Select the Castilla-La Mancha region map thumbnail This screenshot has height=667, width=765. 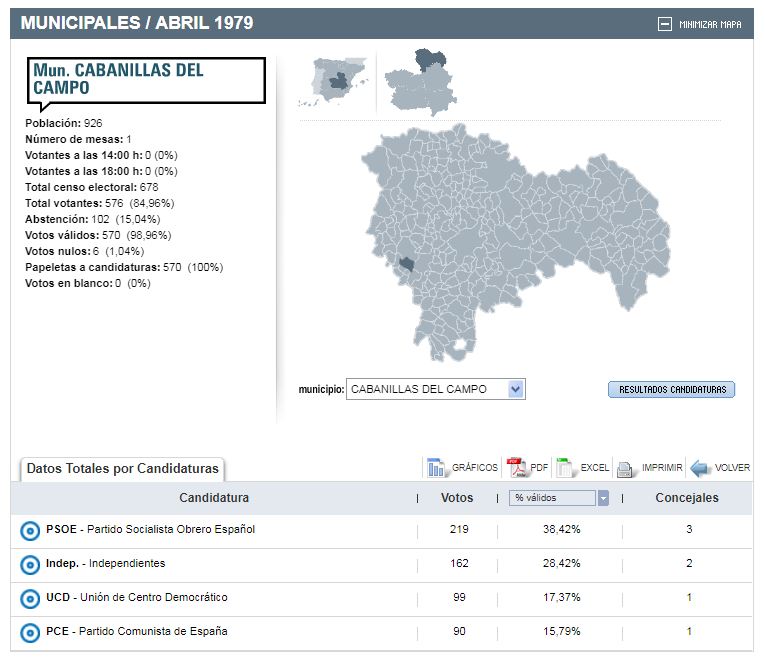pyautogui.click(x=420, y=82)
